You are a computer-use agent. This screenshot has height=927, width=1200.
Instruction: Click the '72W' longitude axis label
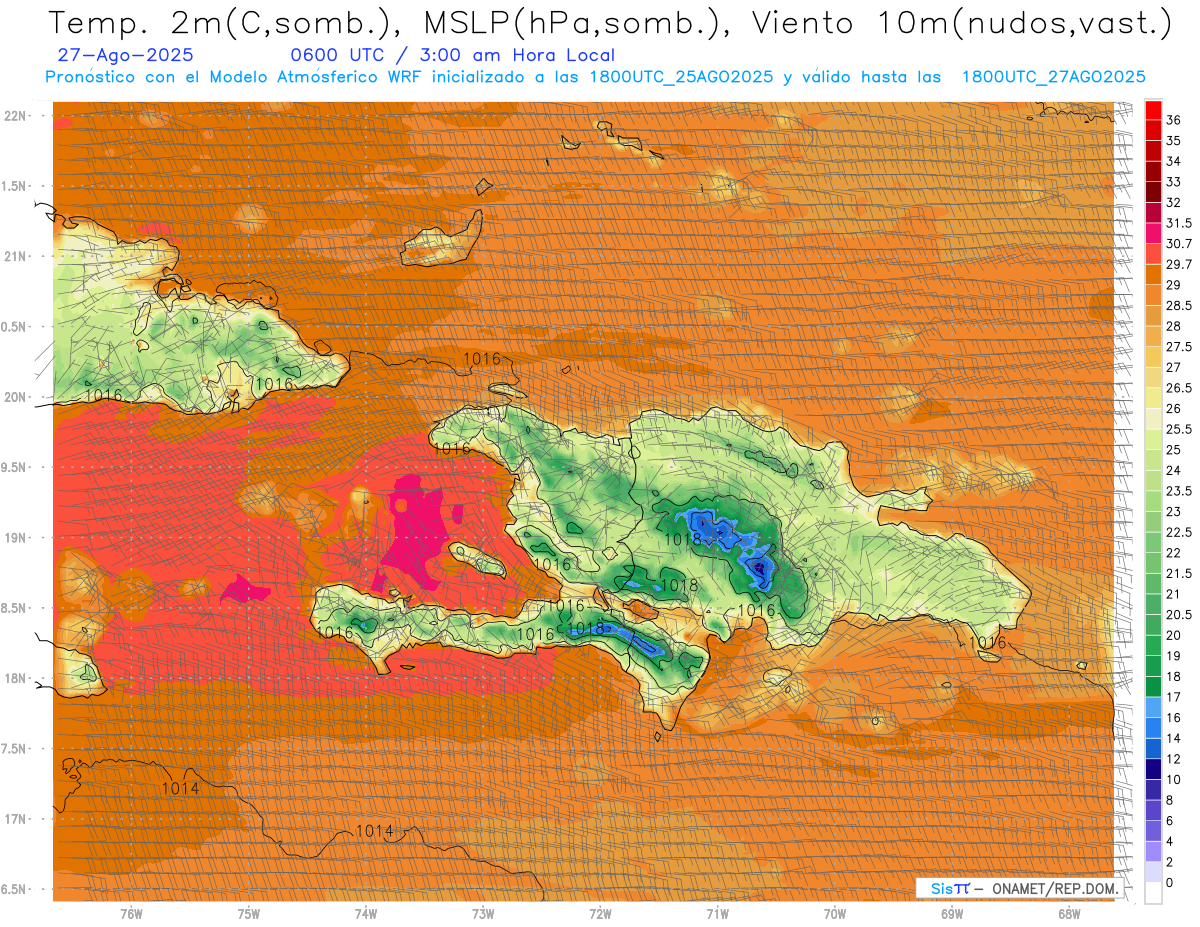[x=600, y=914]
